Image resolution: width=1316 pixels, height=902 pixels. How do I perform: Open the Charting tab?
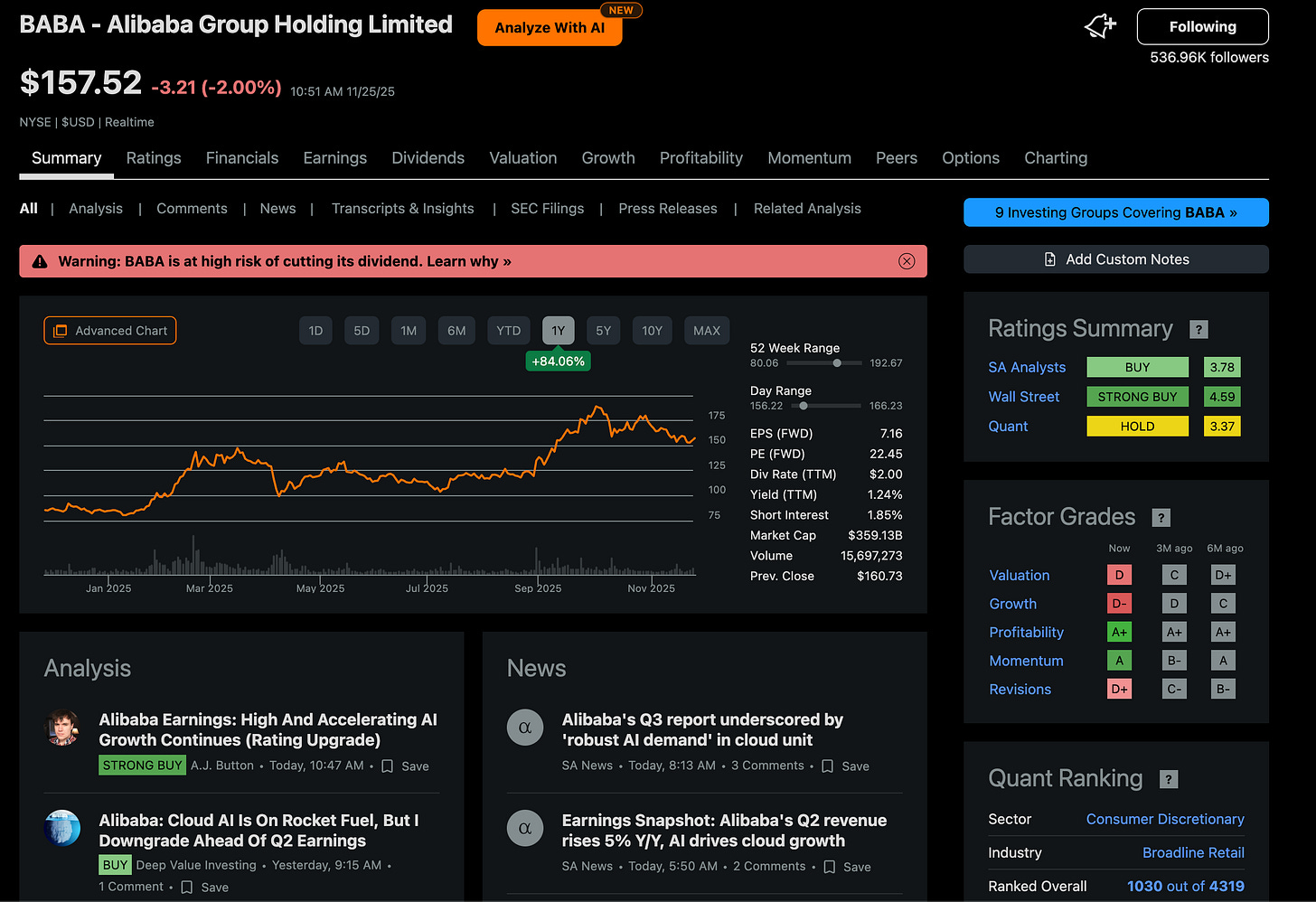pyautogui.click(x=1056, y=158)
